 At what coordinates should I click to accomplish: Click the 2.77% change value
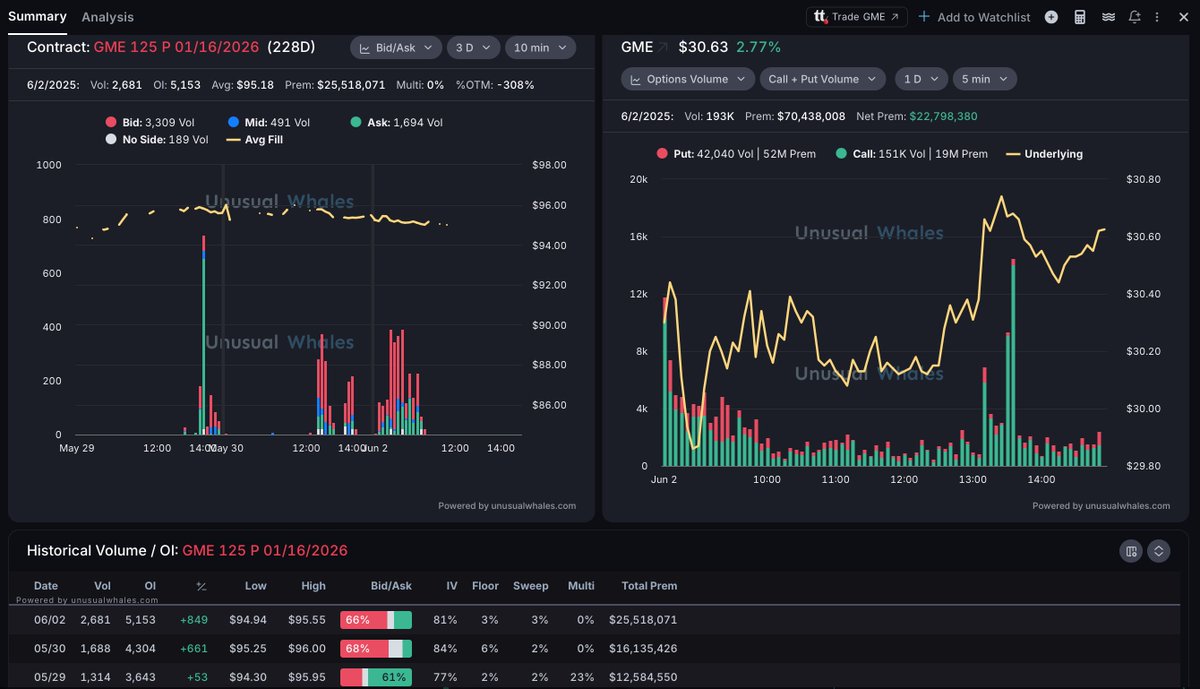click(x=759, y=47)
